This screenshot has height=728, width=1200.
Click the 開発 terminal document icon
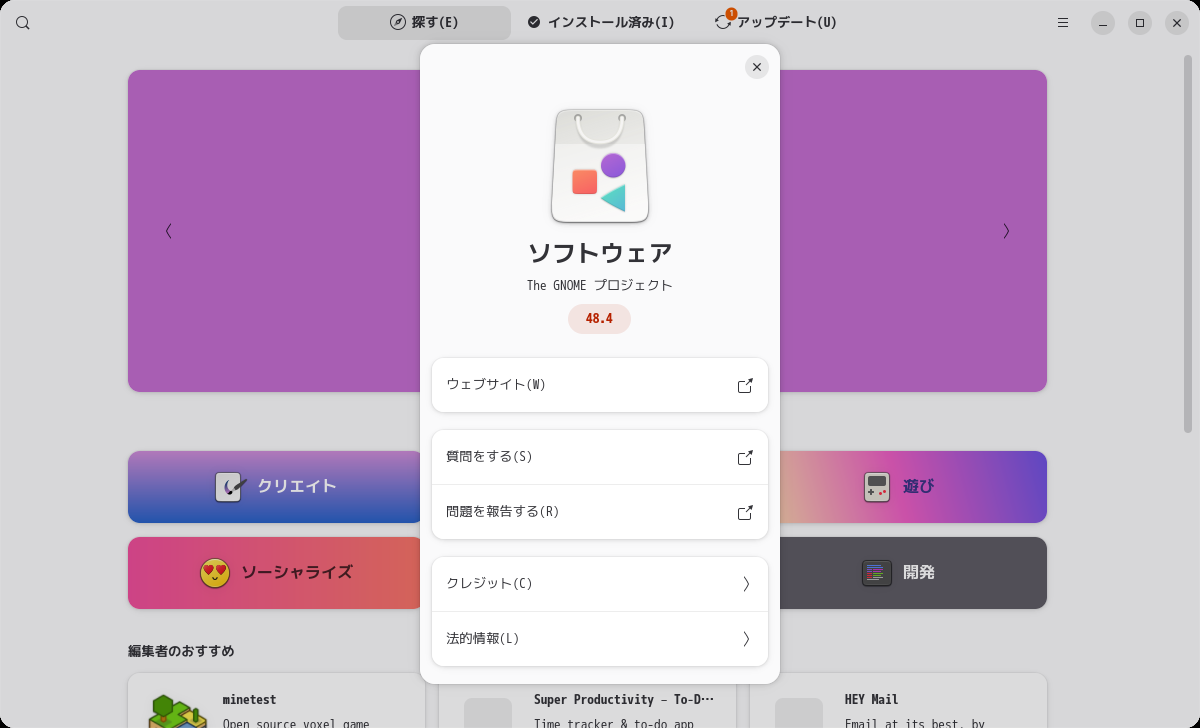point(877,573)
